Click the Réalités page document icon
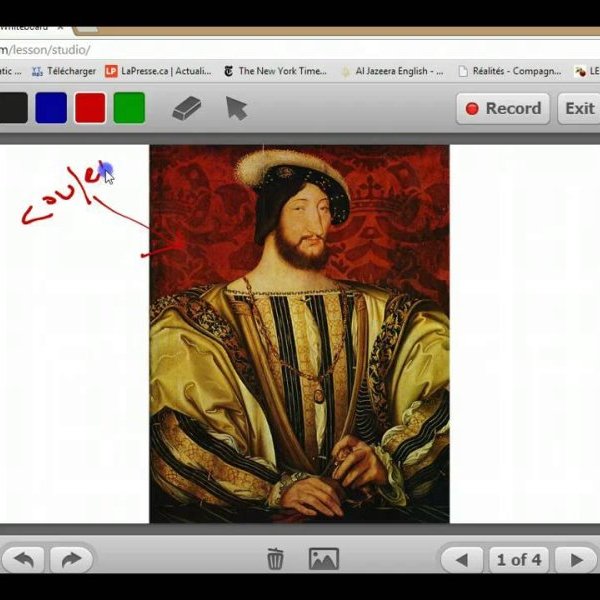 click(x=463, y=71)
